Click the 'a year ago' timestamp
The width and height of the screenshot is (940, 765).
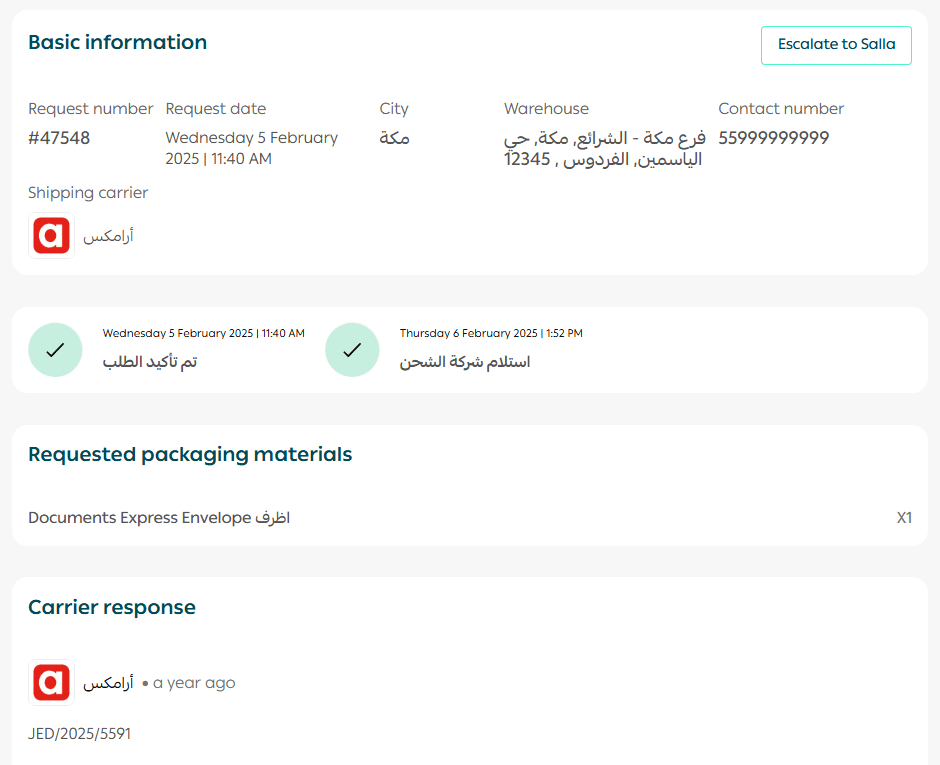194,683
